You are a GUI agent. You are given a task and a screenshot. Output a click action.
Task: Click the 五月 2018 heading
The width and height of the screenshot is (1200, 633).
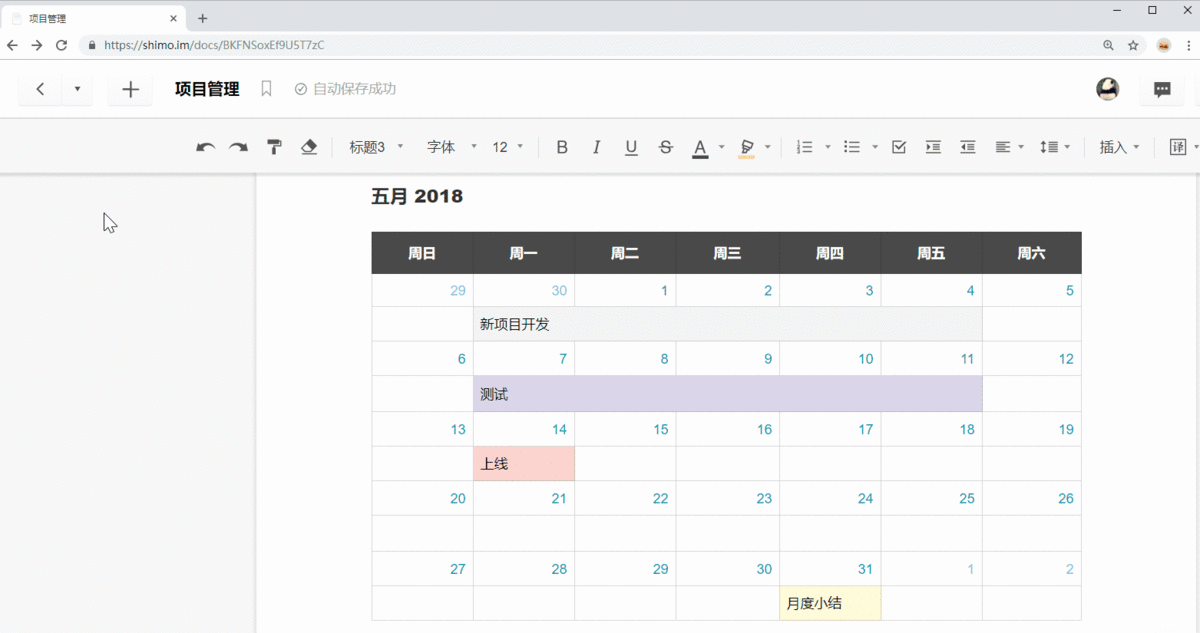point(417,196)
